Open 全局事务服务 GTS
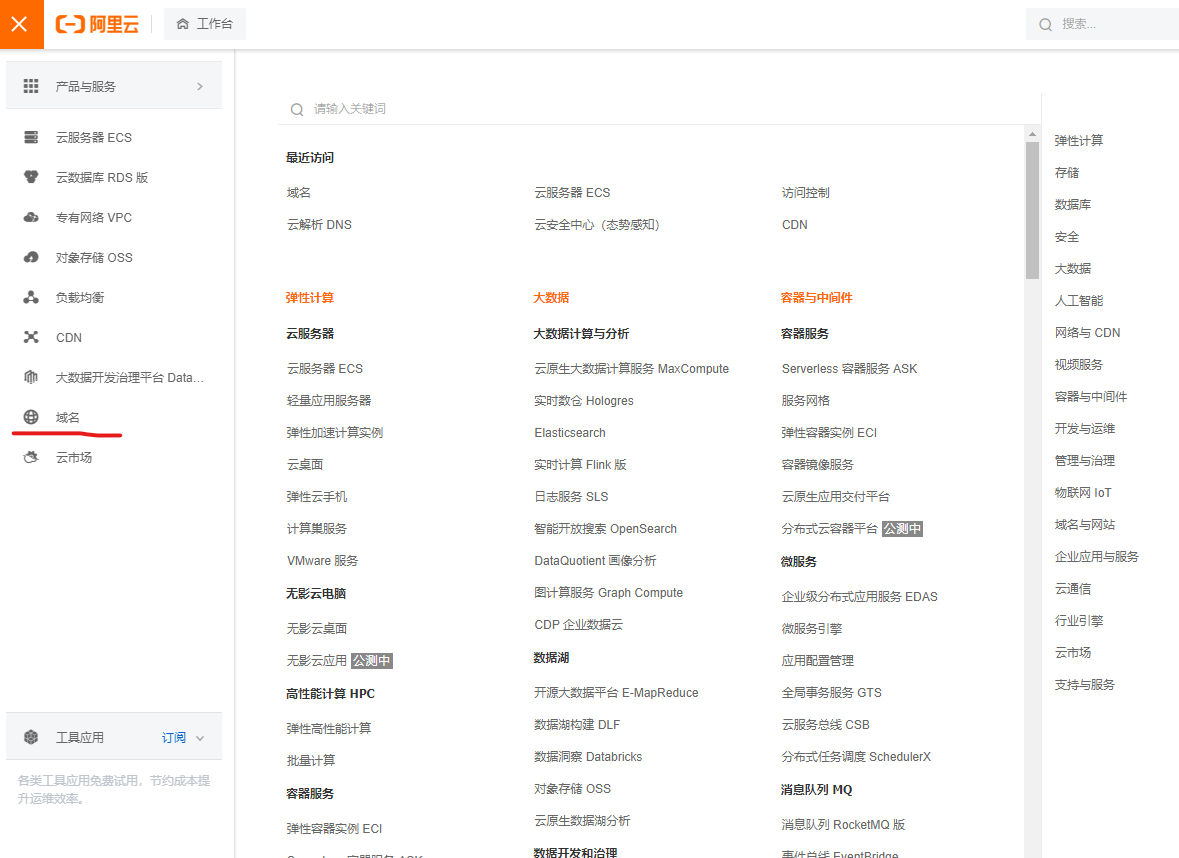 click(832, 693)
